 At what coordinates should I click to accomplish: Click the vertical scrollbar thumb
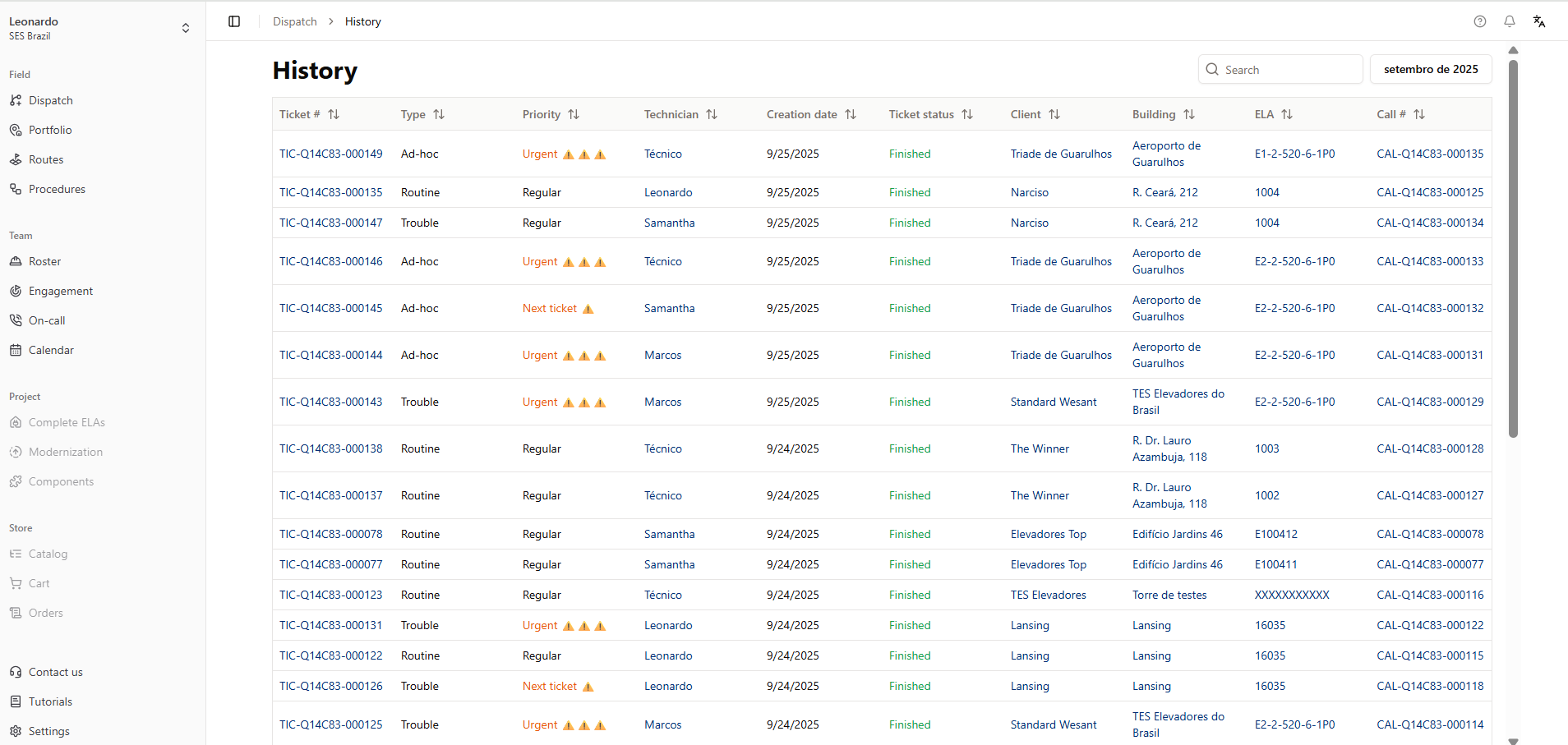tap(1513, 248)
